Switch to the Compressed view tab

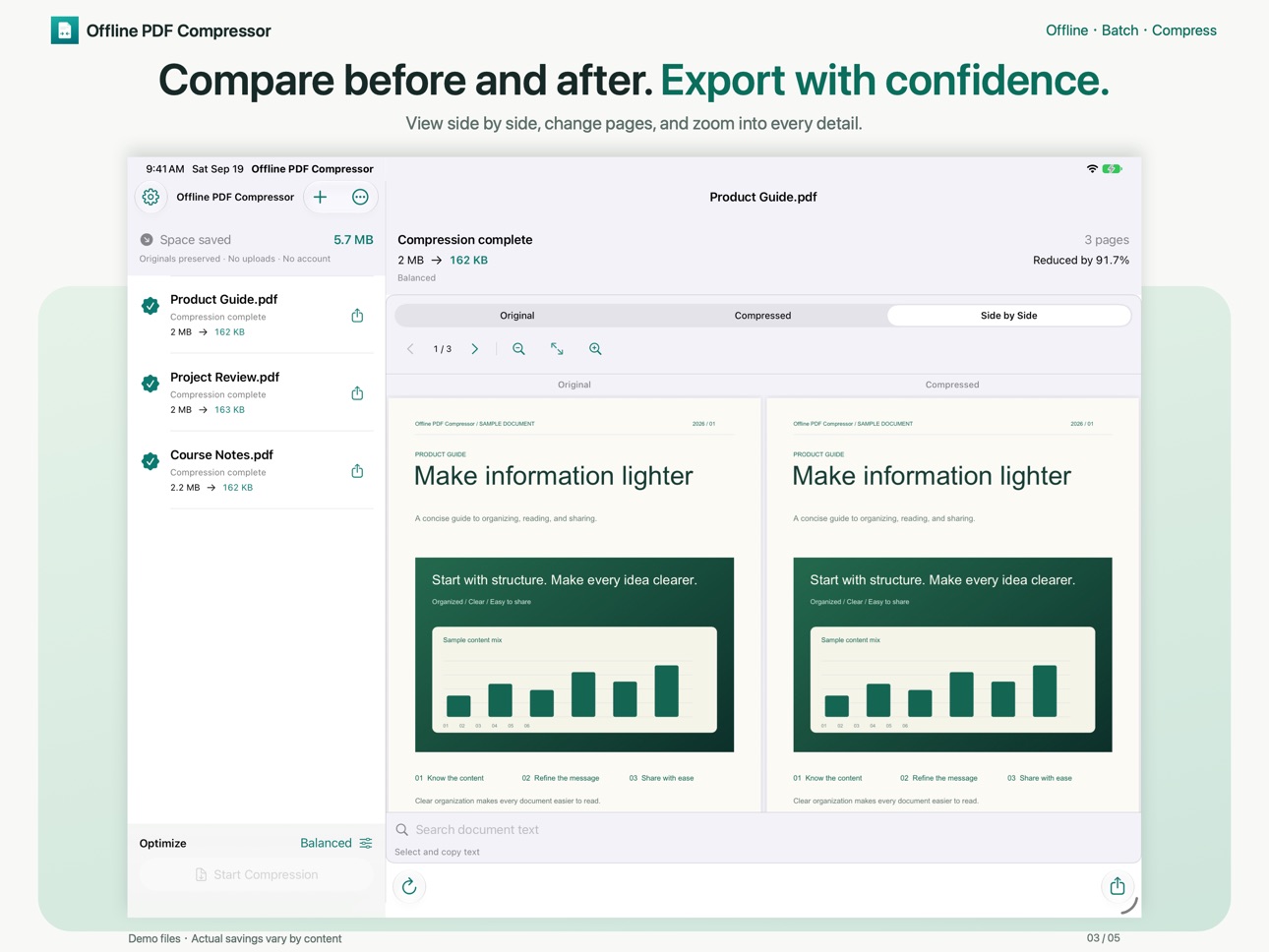[762, 316]
